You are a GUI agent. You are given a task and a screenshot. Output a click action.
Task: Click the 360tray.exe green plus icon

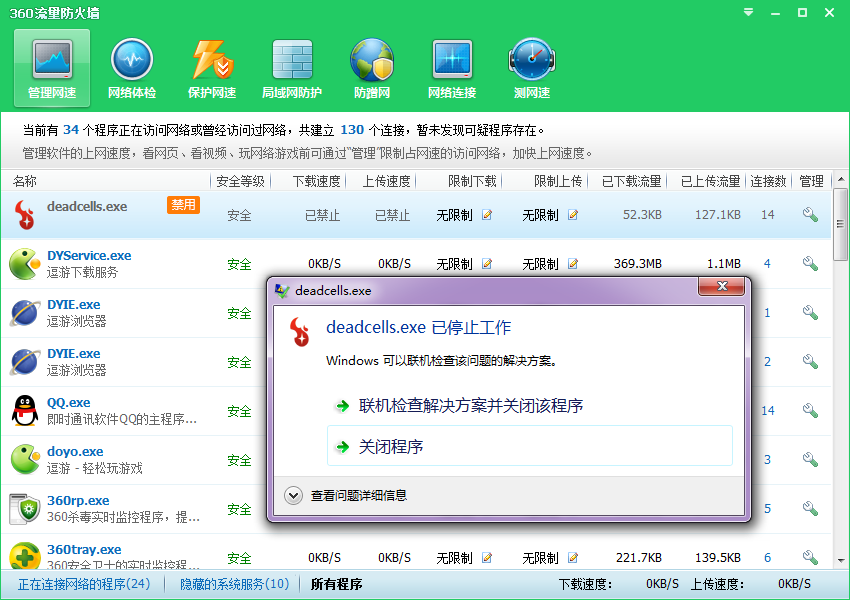[x=25, y=556]
